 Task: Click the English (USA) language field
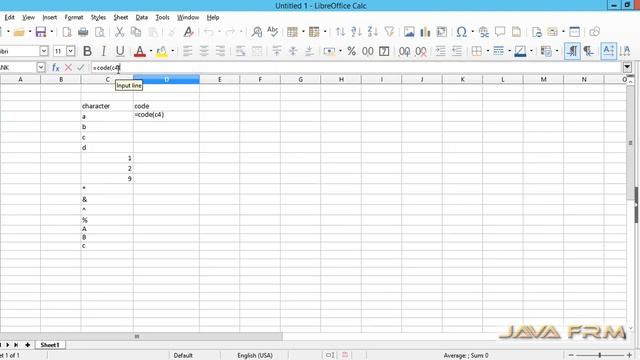click(255, 356)
